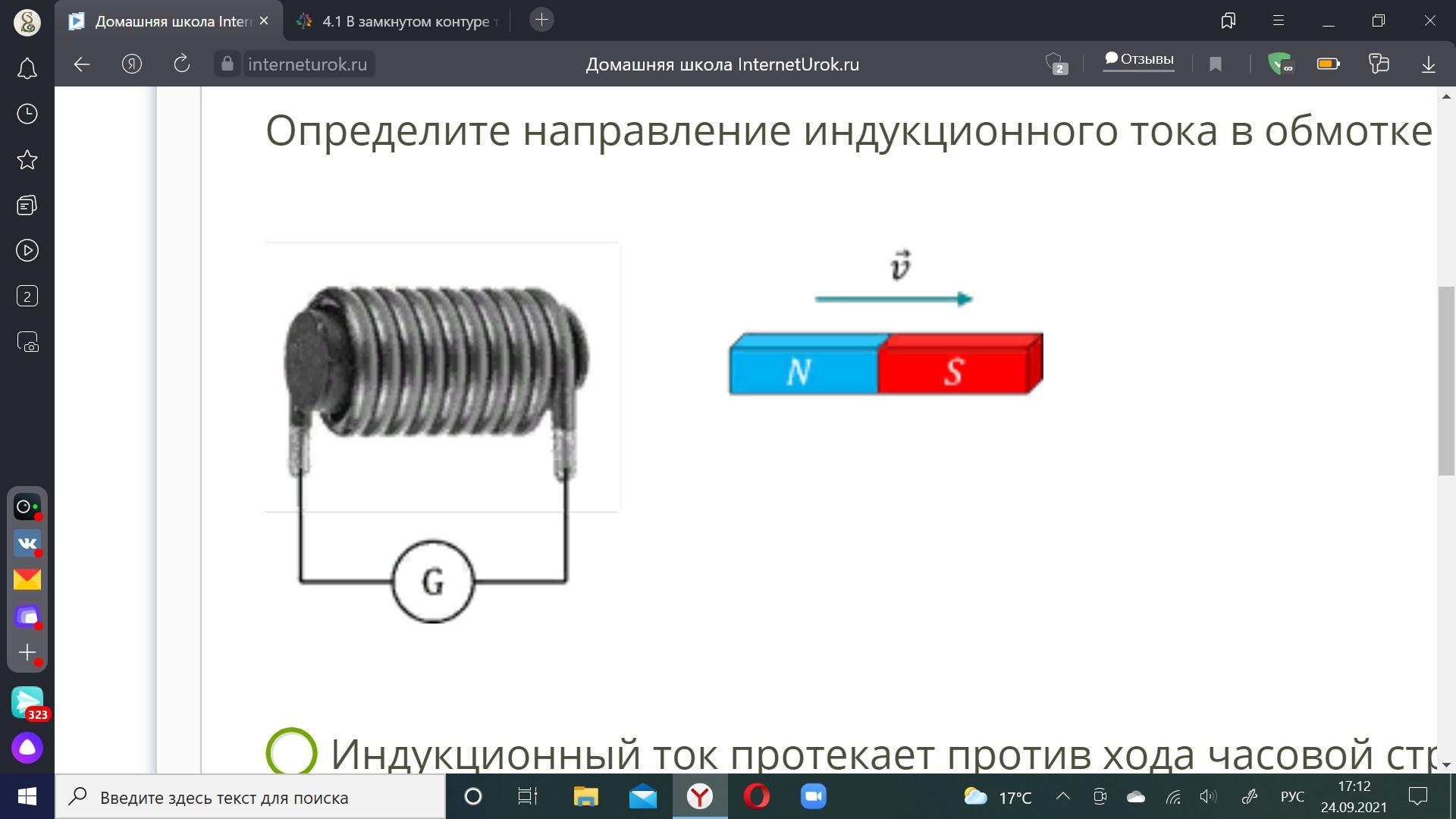Click the page vertical scrollbar thumb
Image resolution: width=1456 pixels, height=819 pixels.
click(x=1446, y=381)
